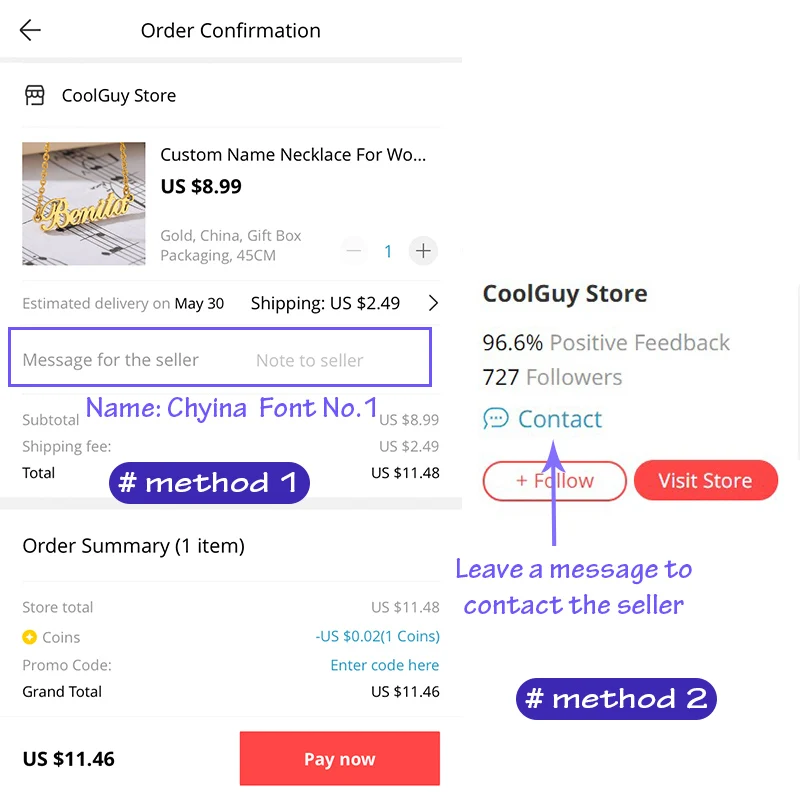Screen dimensions: 800x800
Task: Open the necklace product thumbnail
Action: point(84,204)
